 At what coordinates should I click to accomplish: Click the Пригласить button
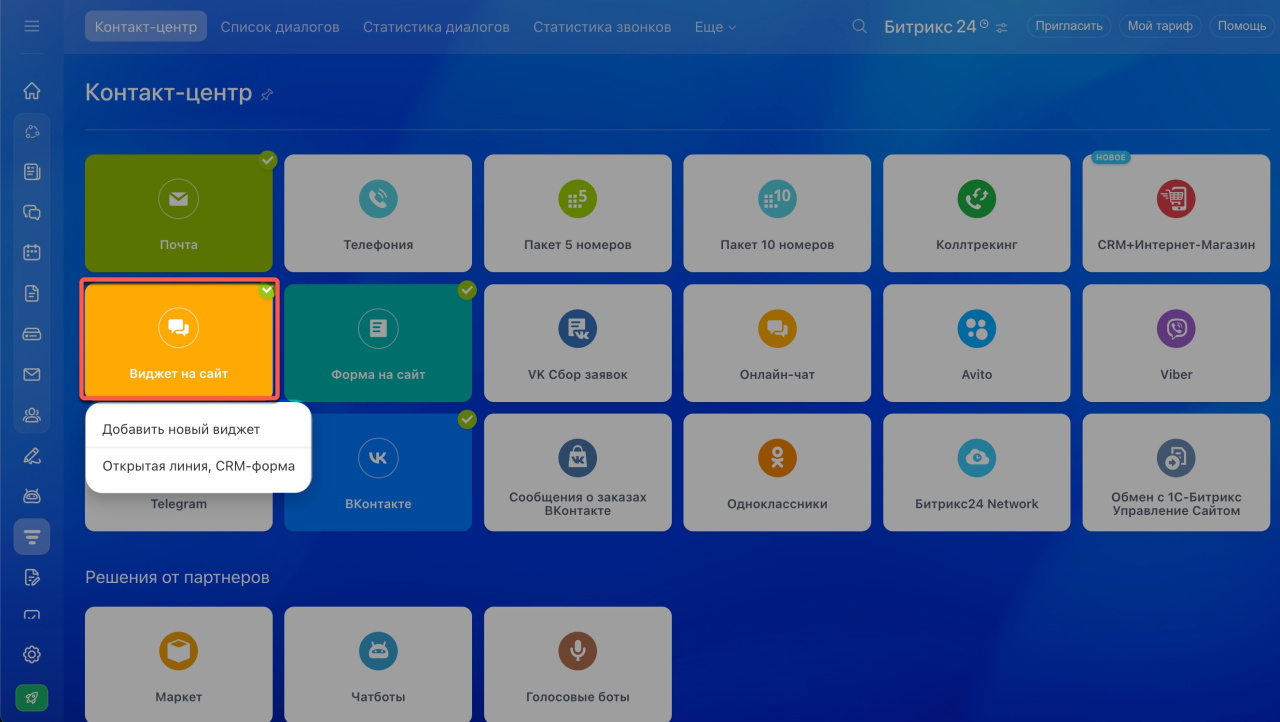click(1069, 26)
